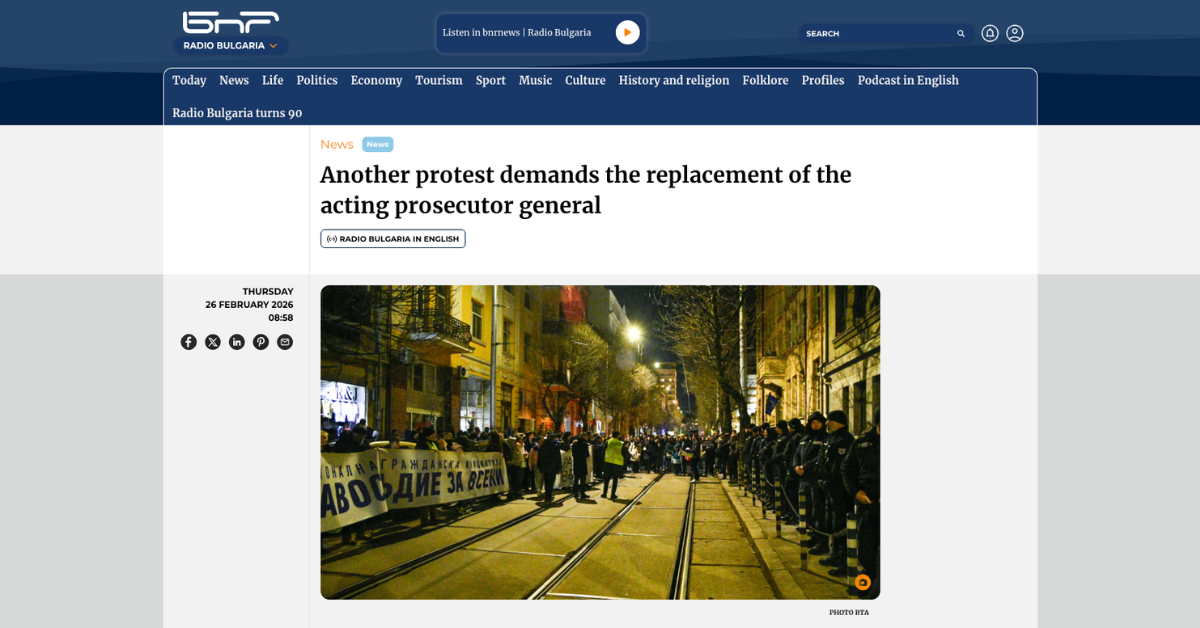Click the orange News category link
Image resolution: width=1200 pixels, height=628 pixels.
point(337,144)
